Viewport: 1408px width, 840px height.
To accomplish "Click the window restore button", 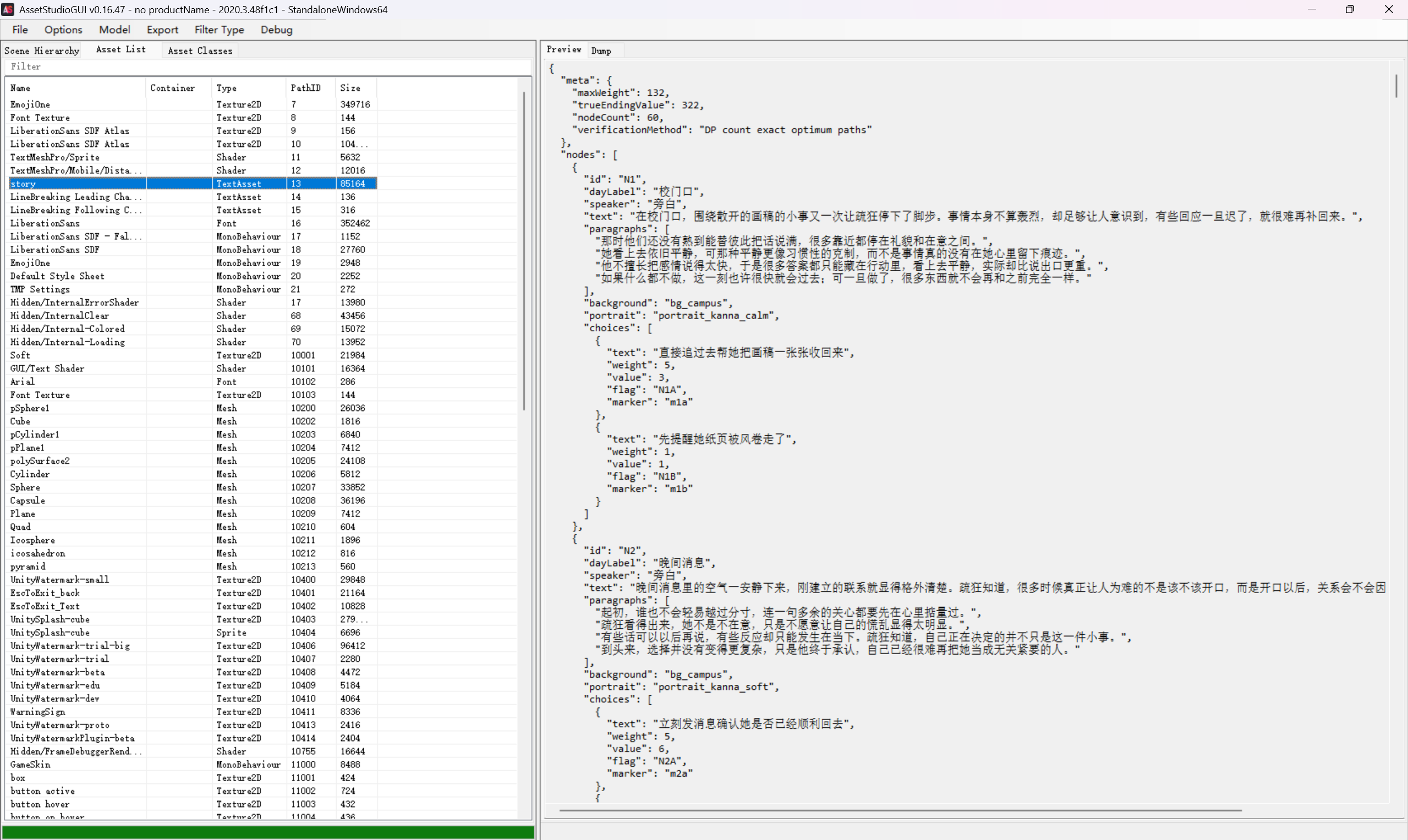I will coord(1350,9).
